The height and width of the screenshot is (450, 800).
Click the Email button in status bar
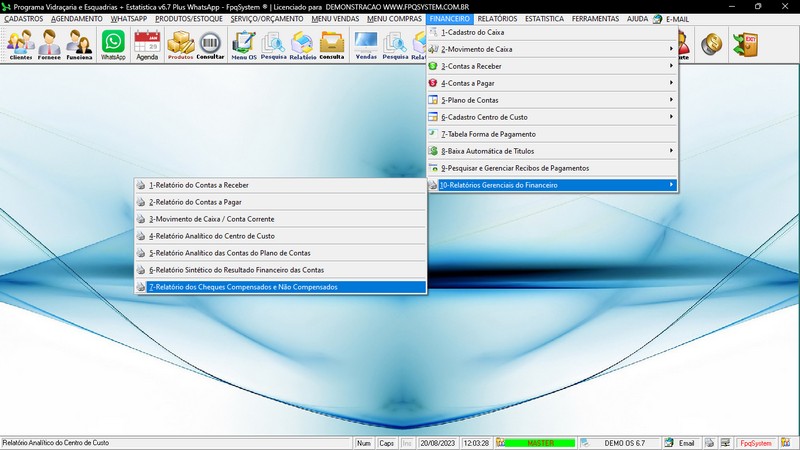pyautogui.click(x=680, y=443)
